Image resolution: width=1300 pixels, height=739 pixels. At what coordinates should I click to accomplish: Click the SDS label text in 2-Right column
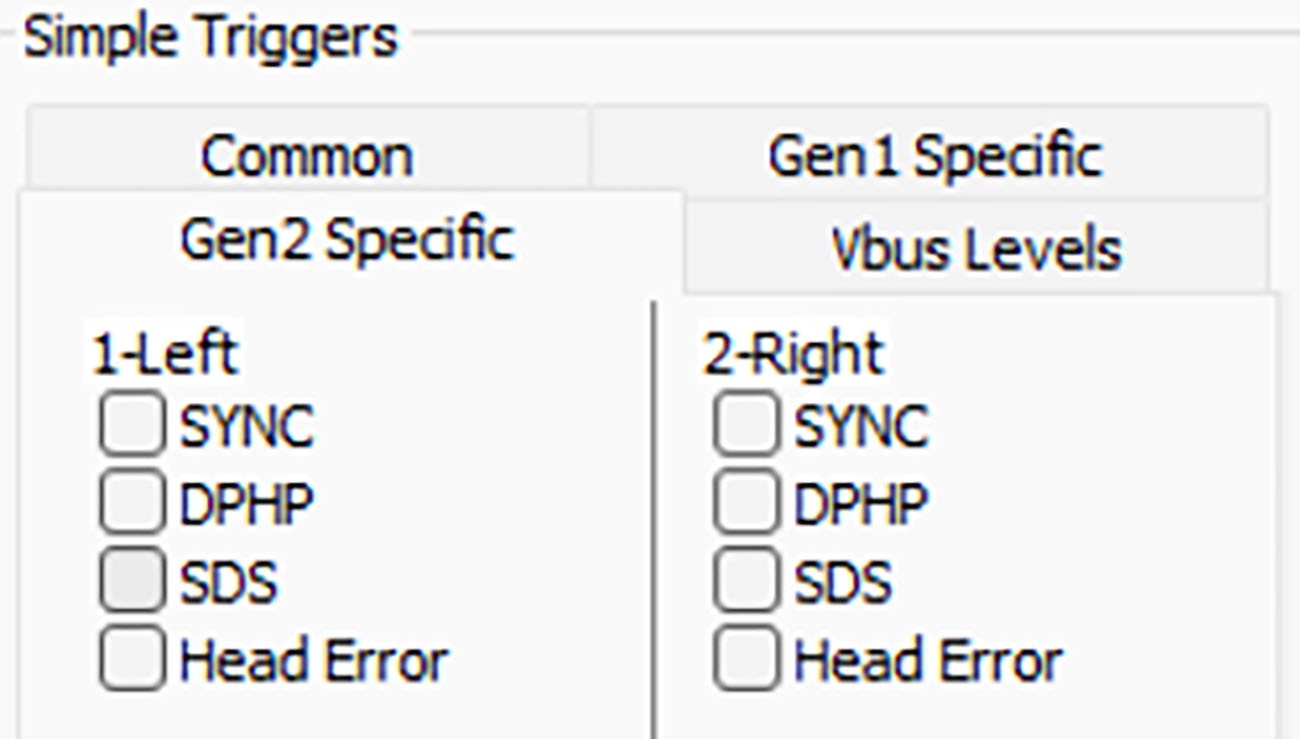[842, 582]
